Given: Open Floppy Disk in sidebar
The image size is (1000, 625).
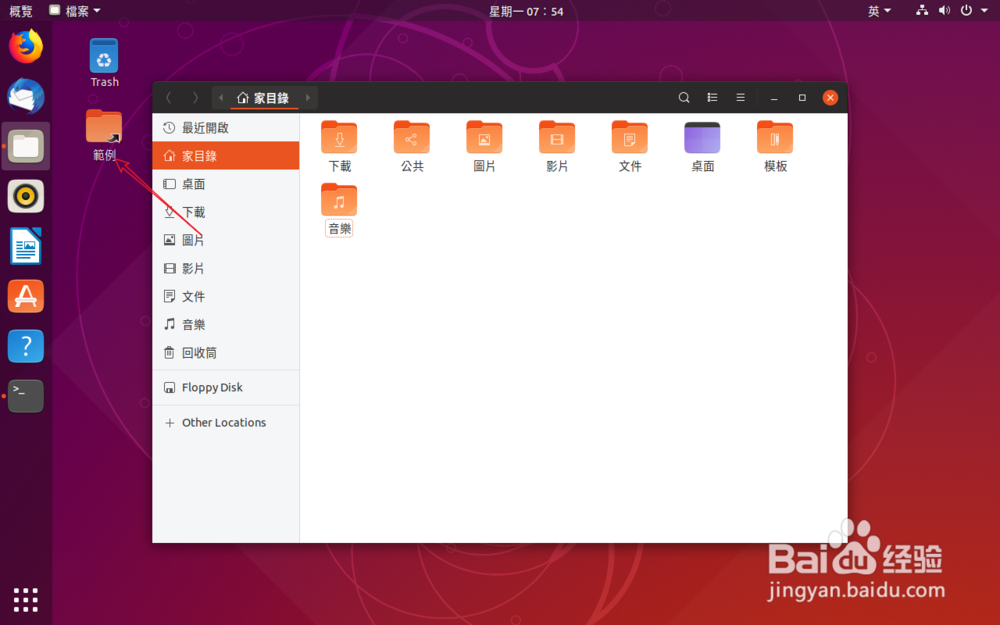Looking at the screenshot, I should [x=226, y=387].
